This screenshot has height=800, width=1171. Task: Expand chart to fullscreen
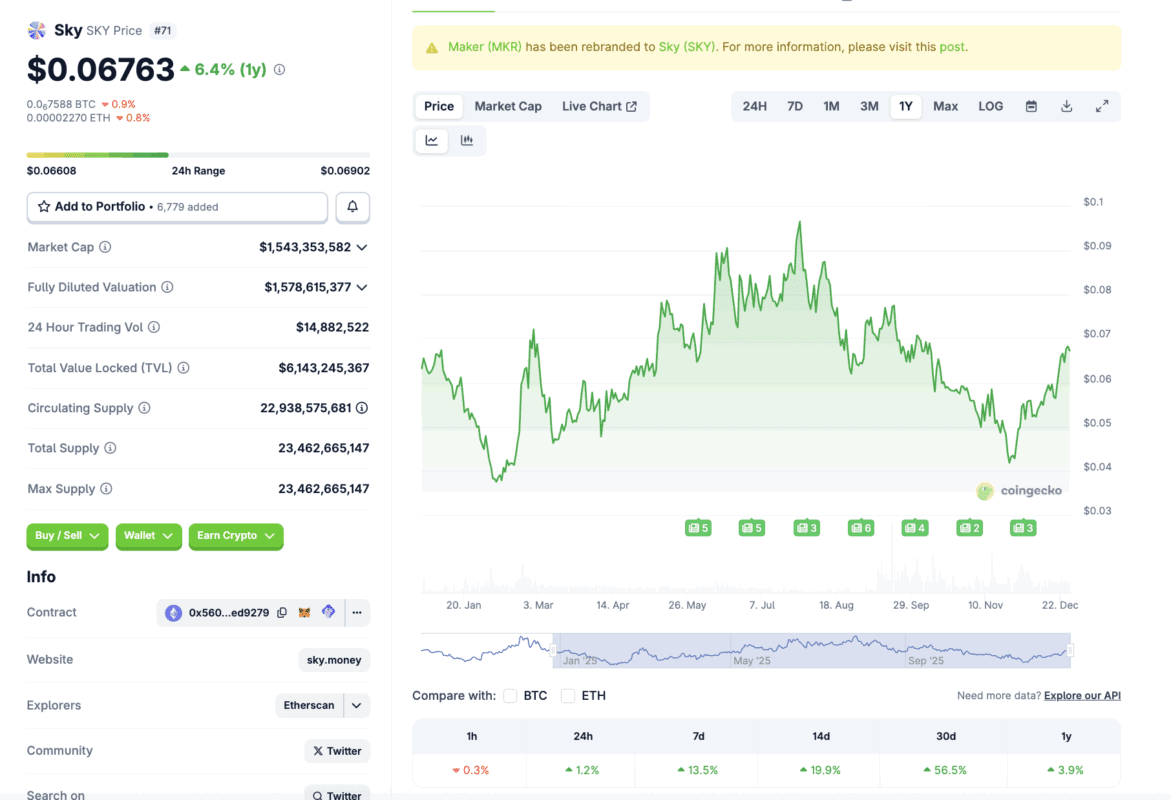point(1102,106)
